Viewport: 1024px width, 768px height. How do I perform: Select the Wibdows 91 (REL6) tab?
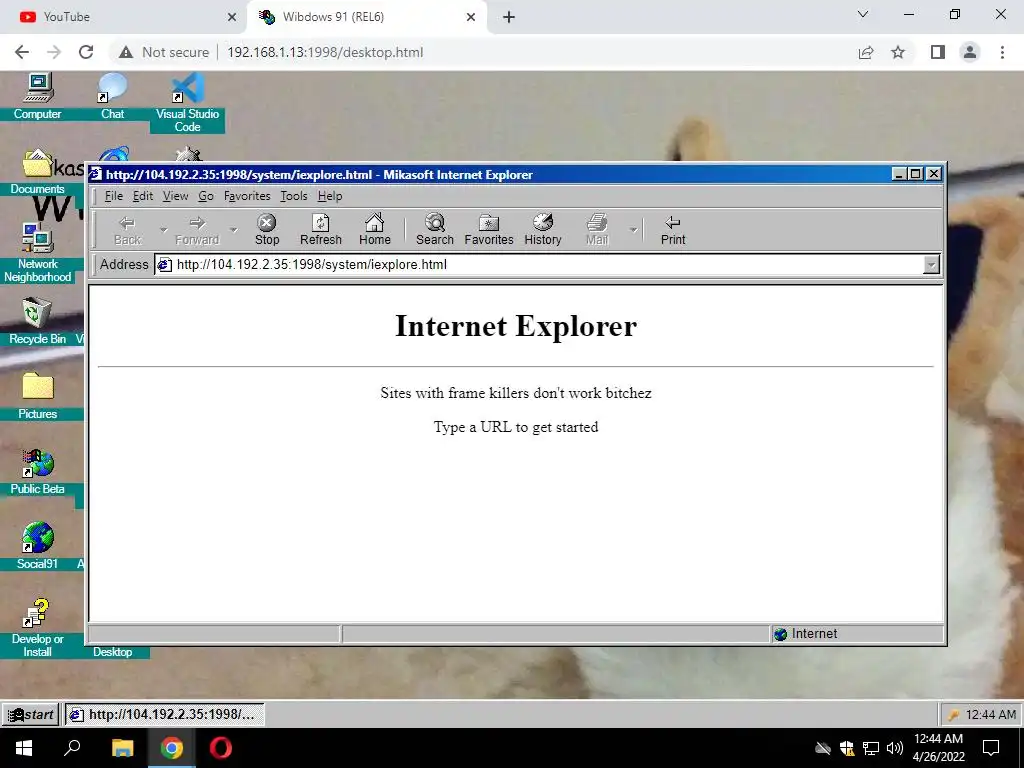point(366,17)
